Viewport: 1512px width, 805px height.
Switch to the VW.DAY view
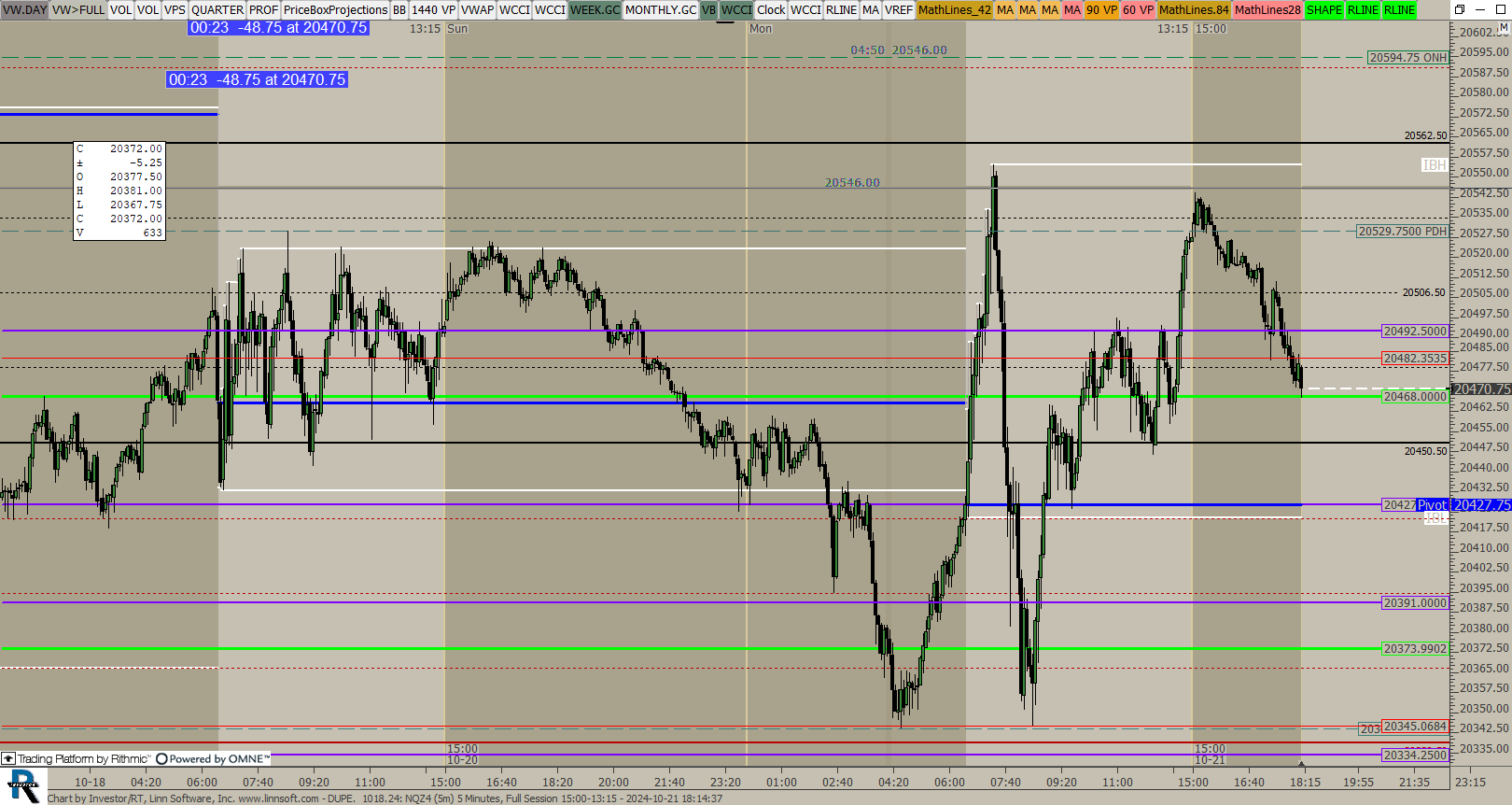24,10
